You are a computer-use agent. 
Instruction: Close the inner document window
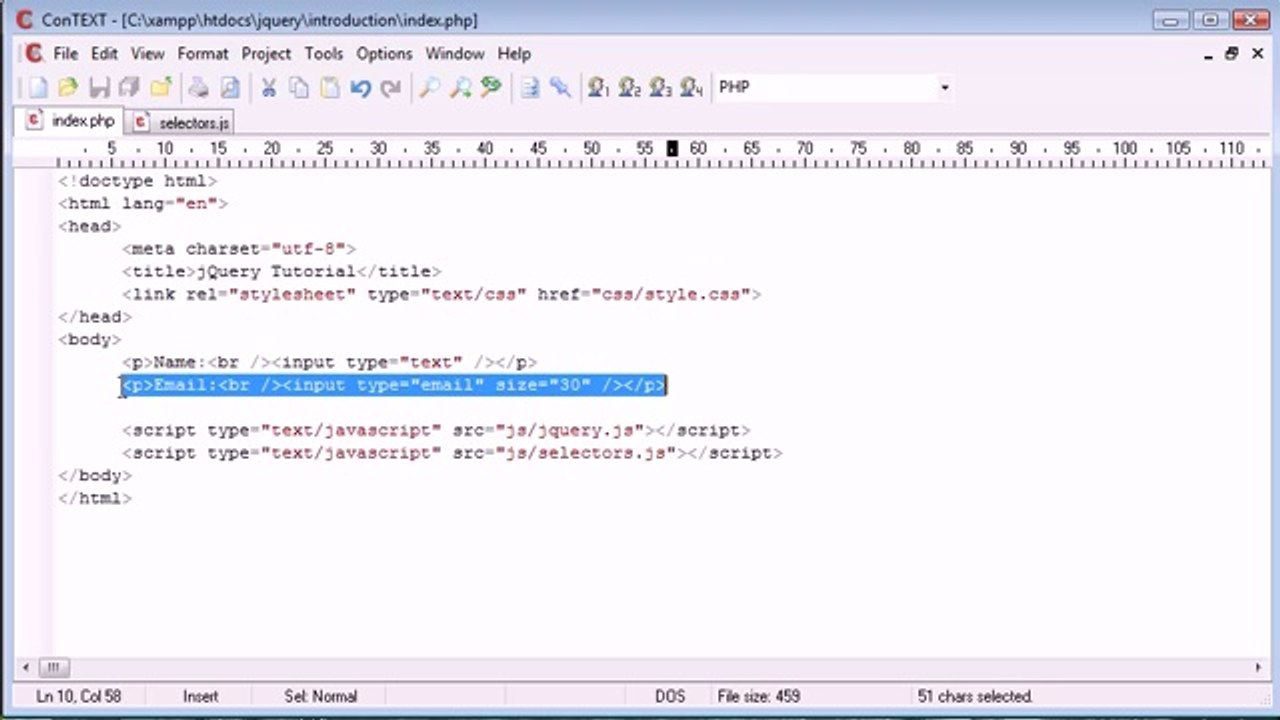[1257, 54]
